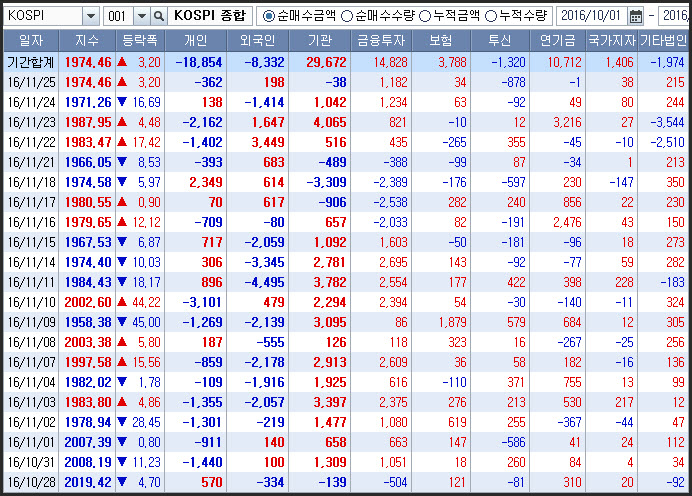
Task: Expand the 001 index code dropdown
Action: click(x=142, y=16)
